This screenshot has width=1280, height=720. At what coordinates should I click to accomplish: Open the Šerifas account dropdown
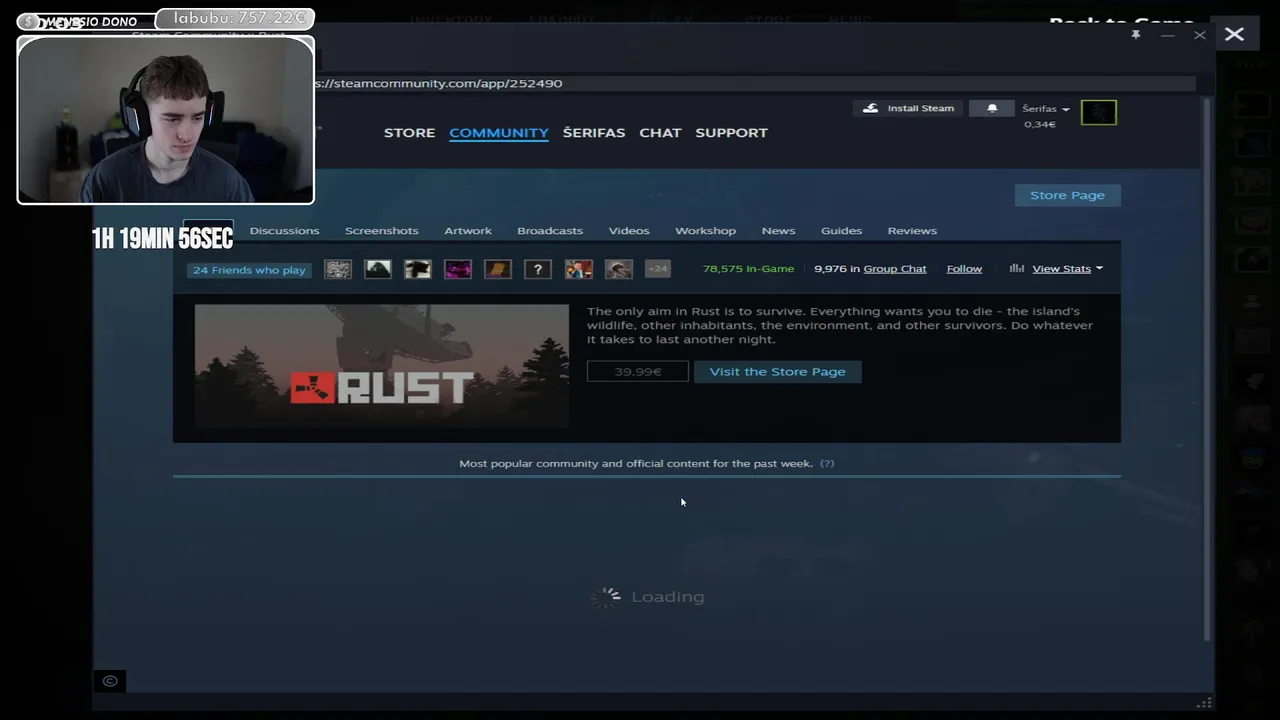(x=1046, y=108)
